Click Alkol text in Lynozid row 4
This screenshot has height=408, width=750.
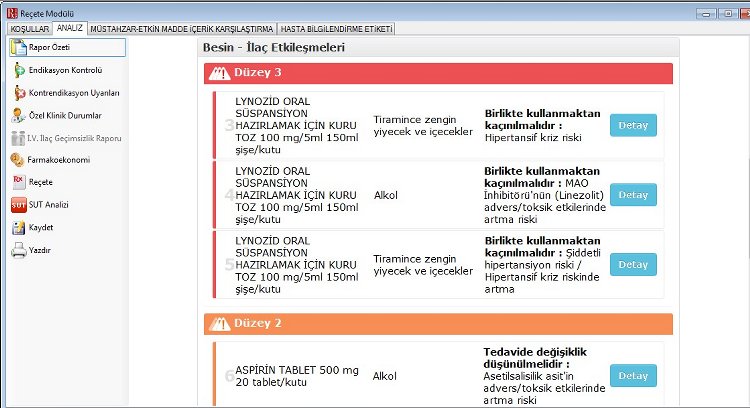point(386,195)
